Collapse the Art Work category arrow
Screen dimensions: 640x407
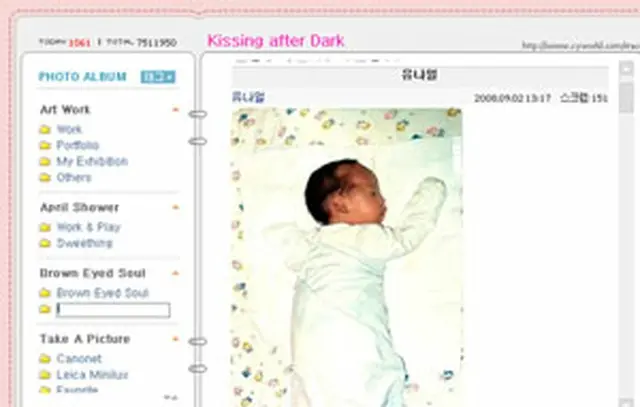[x=176, y=110]
